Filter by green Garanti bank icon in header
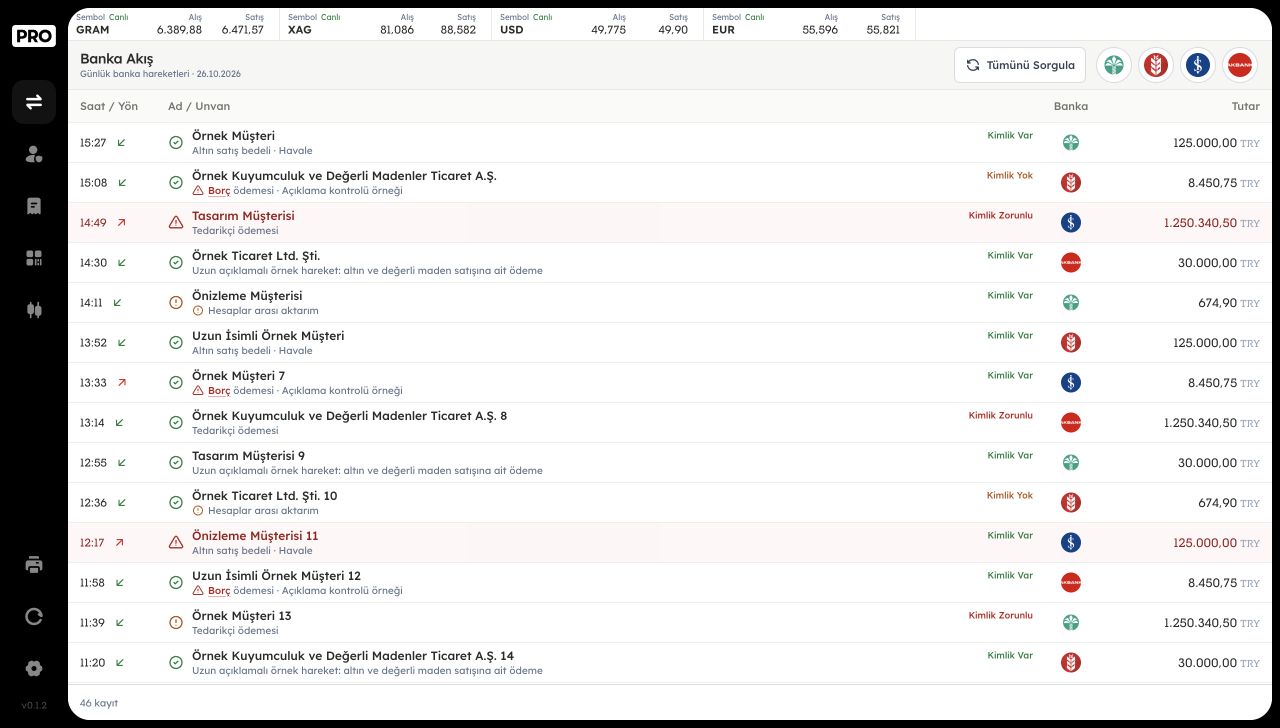The image size is (1280, 728). [x=1114, y=65]
